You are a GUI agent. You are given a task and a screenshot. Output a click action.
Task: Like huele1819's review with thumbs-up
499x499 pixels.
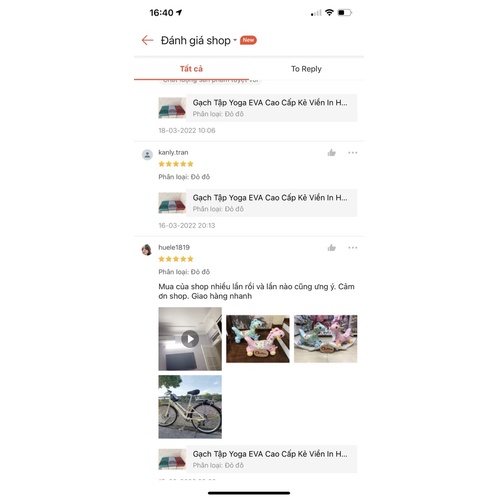(331, 248)
